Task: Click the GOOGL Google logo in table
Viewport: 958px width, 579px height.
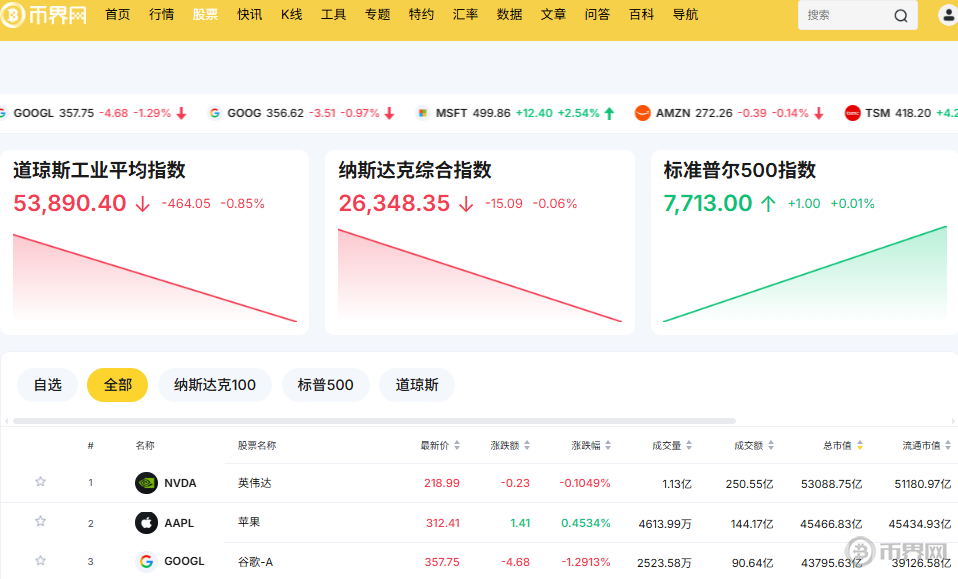Action: (x=146, y=561)
